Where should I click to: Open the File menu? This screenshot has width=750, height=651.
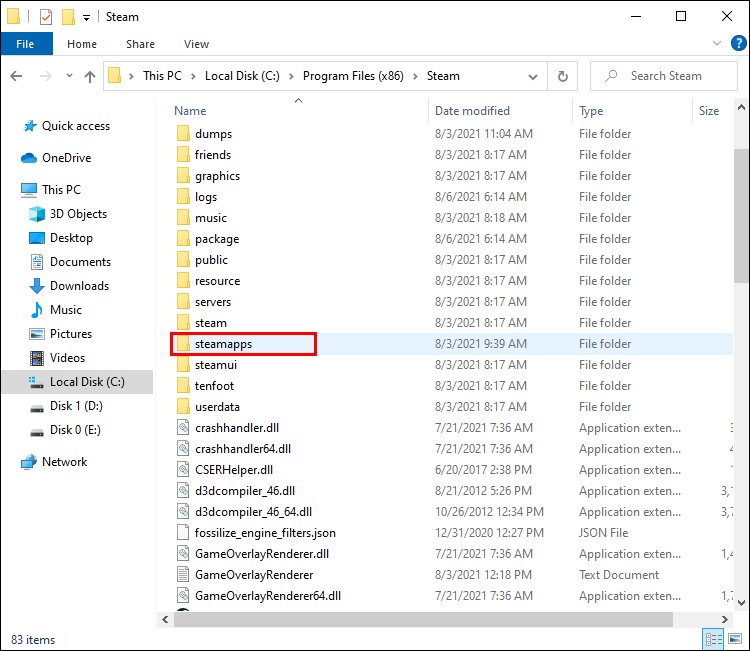(26, 44)
